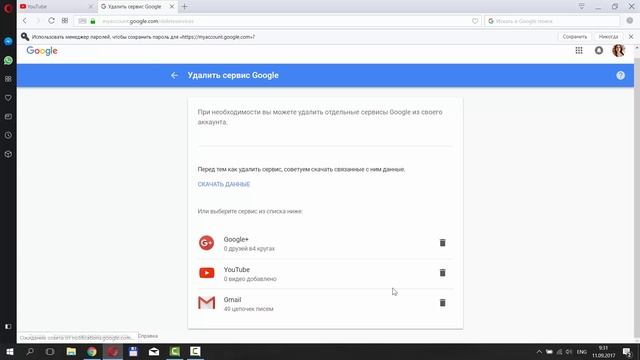The width and height of the screenshot is (640, 360).
Task: Open Speed Dial from sidebar
Action: tap(8, 79)
